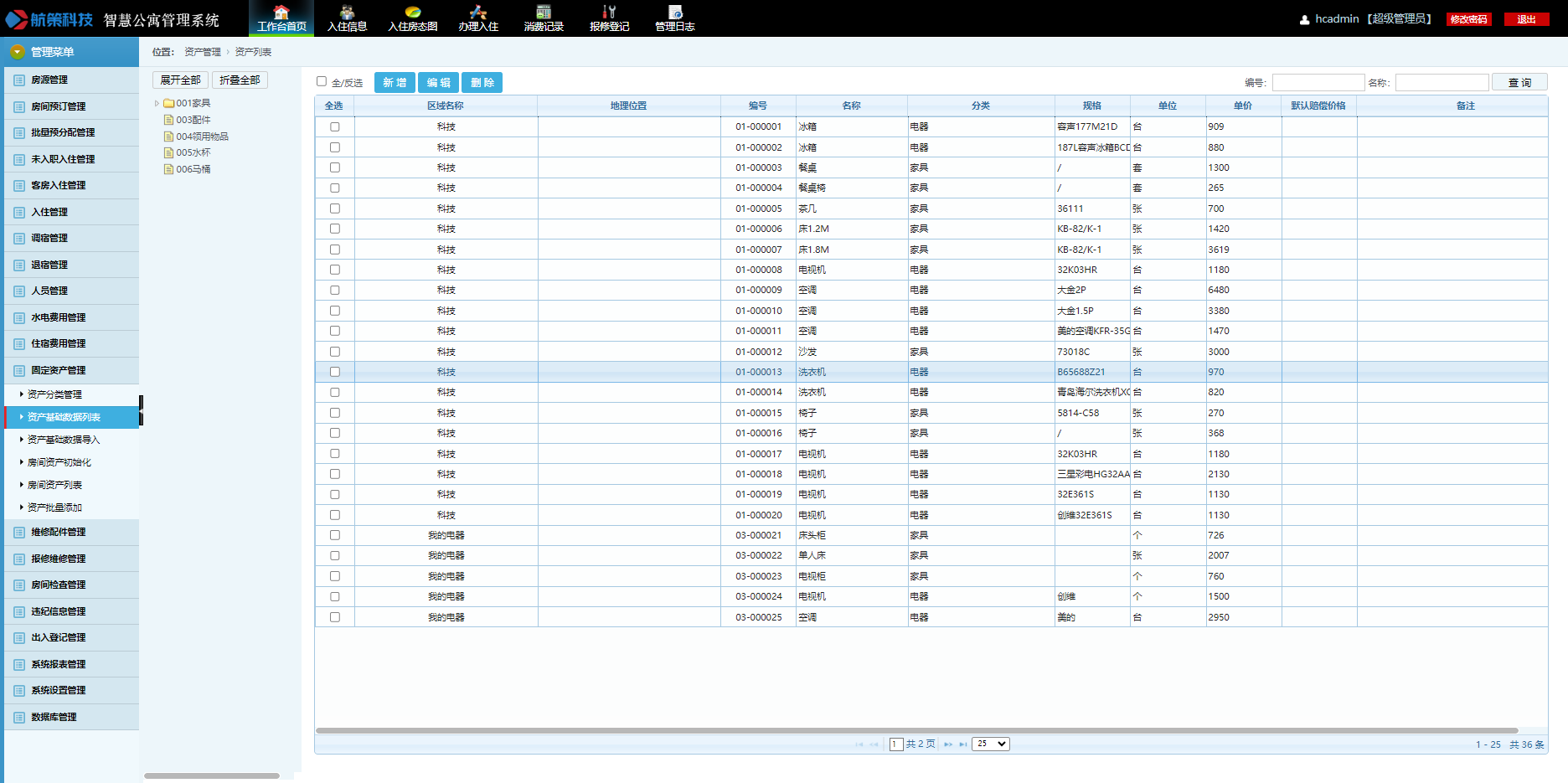
Task: Click the 办理入住 check-in icon
Action: pos(477,18)
